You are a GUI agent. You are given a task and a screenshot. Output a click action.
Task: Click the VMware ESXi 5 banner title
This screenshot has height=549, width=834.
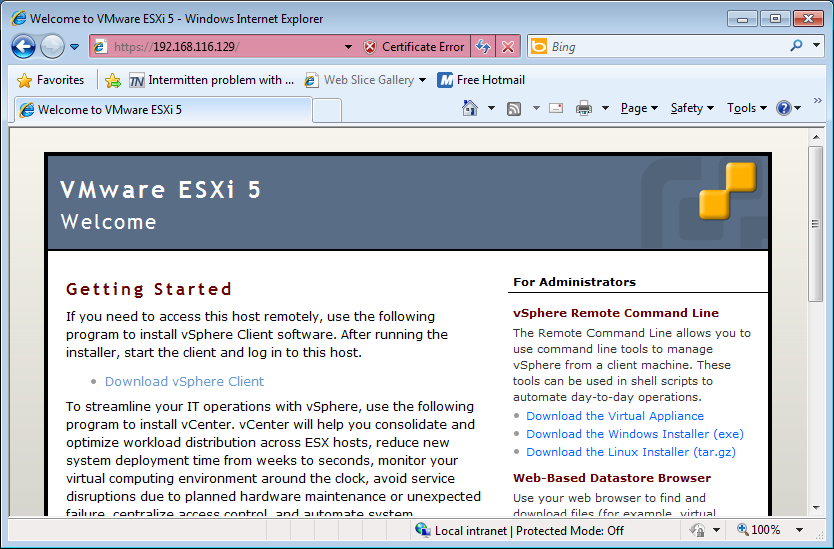[x=161, y=190]
